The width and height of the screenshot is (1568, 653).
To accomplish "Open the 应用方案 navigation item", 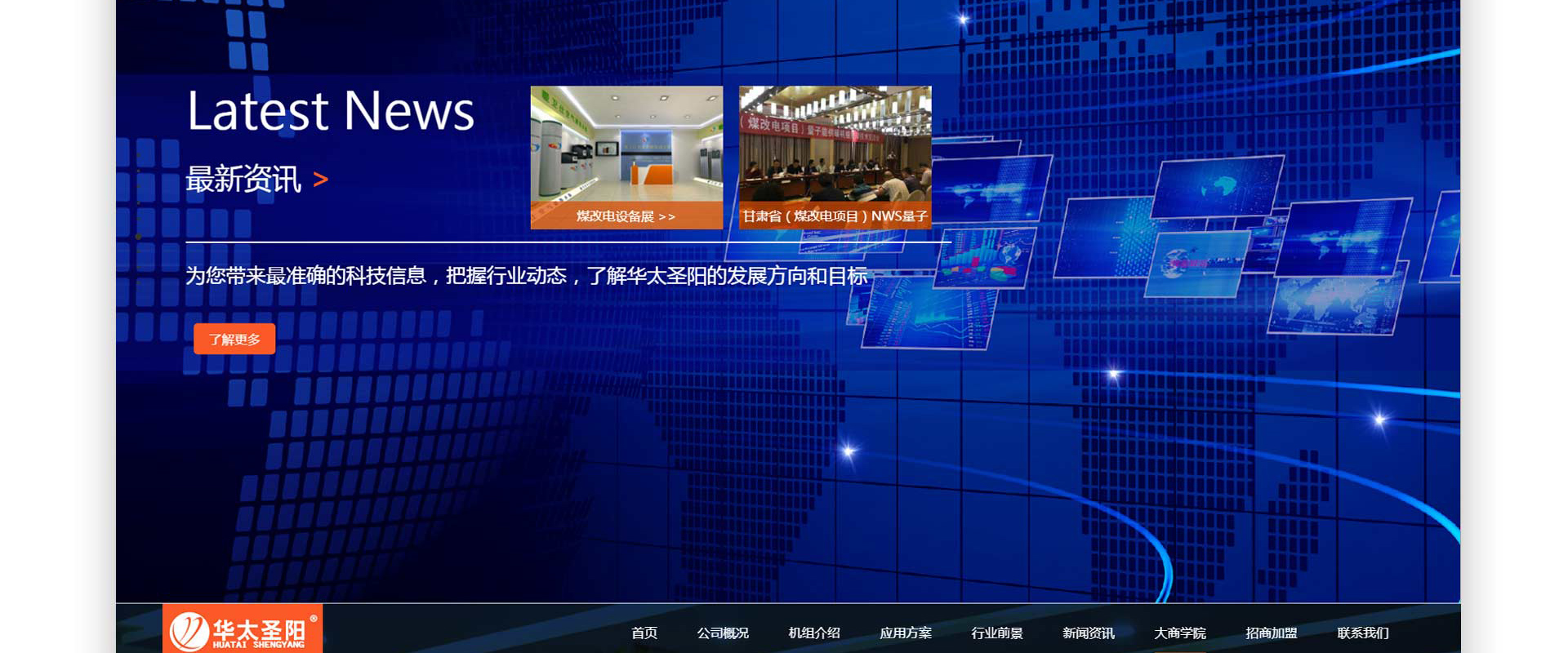I will 906,633.
